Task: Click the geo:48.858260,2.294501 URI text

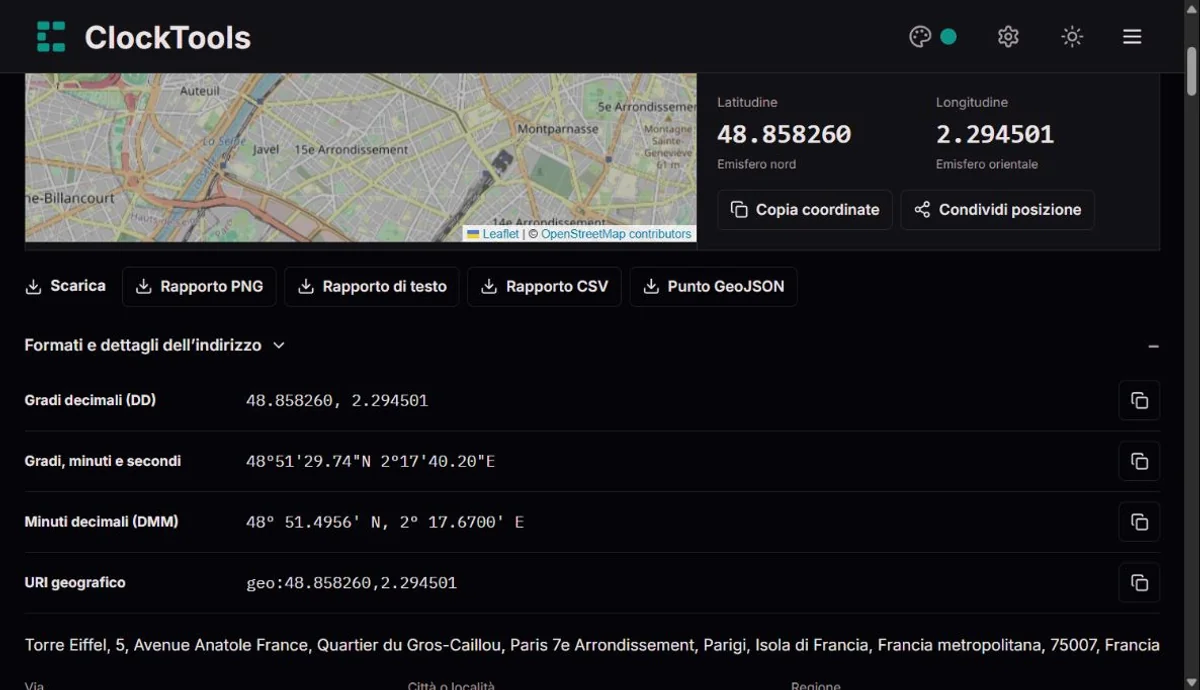Action: [x=351, y=583]
